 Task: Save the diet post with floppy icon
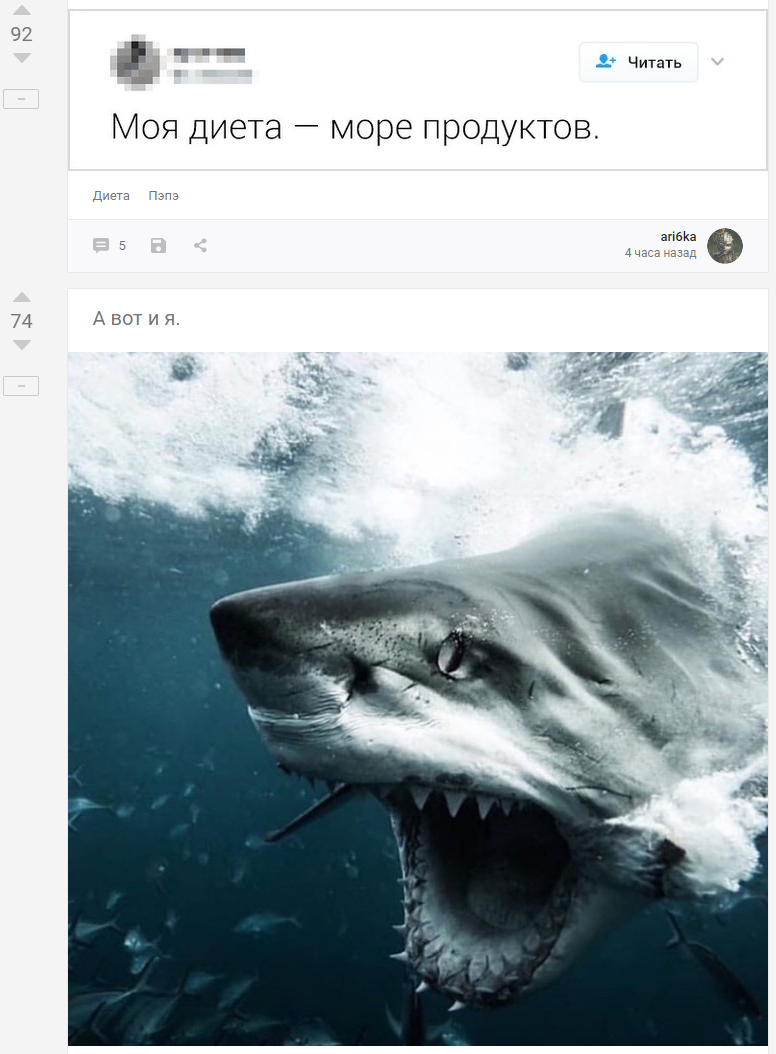point(158,245)
